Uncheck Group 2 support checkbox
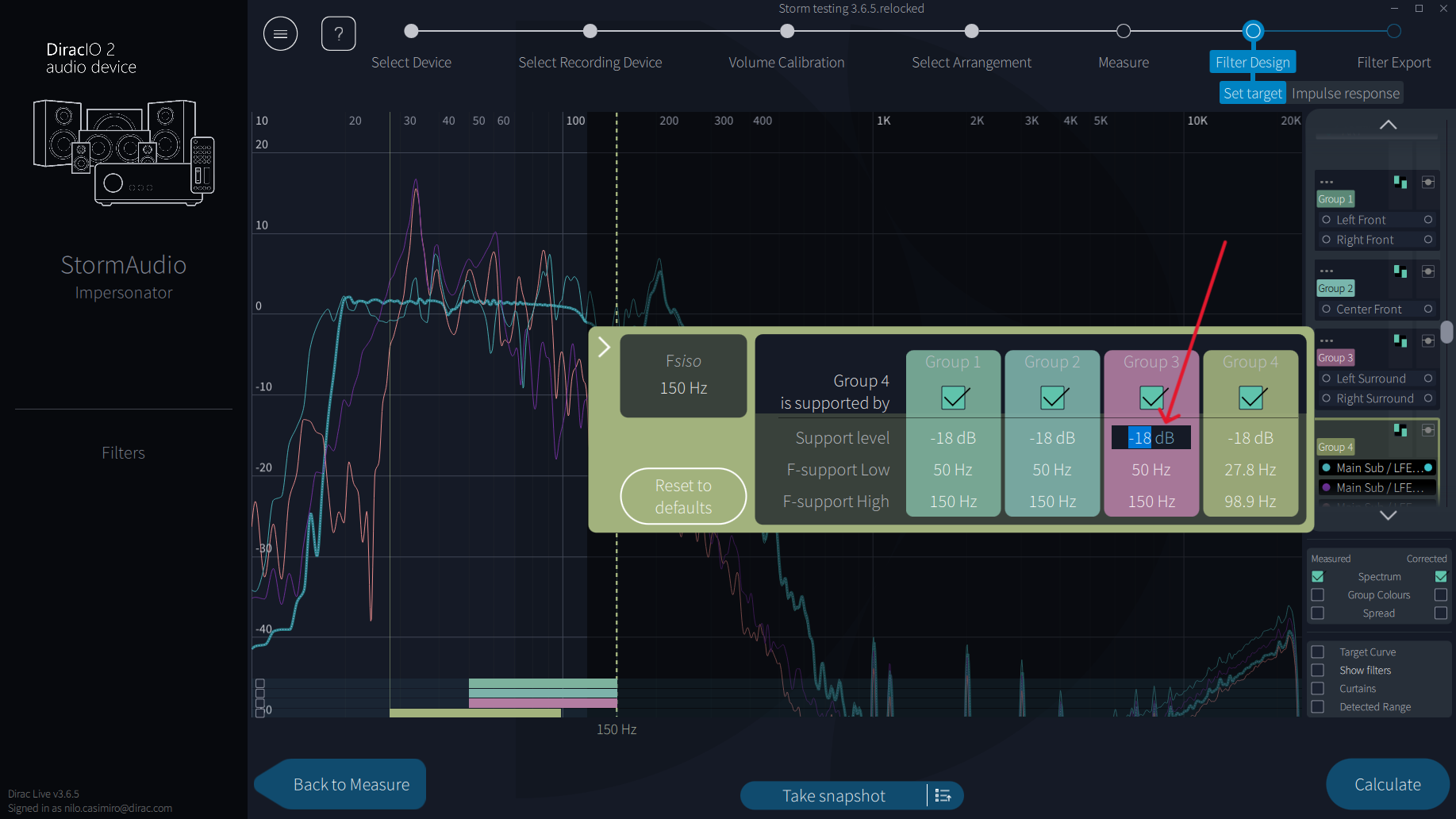 tap(1053, 397)
